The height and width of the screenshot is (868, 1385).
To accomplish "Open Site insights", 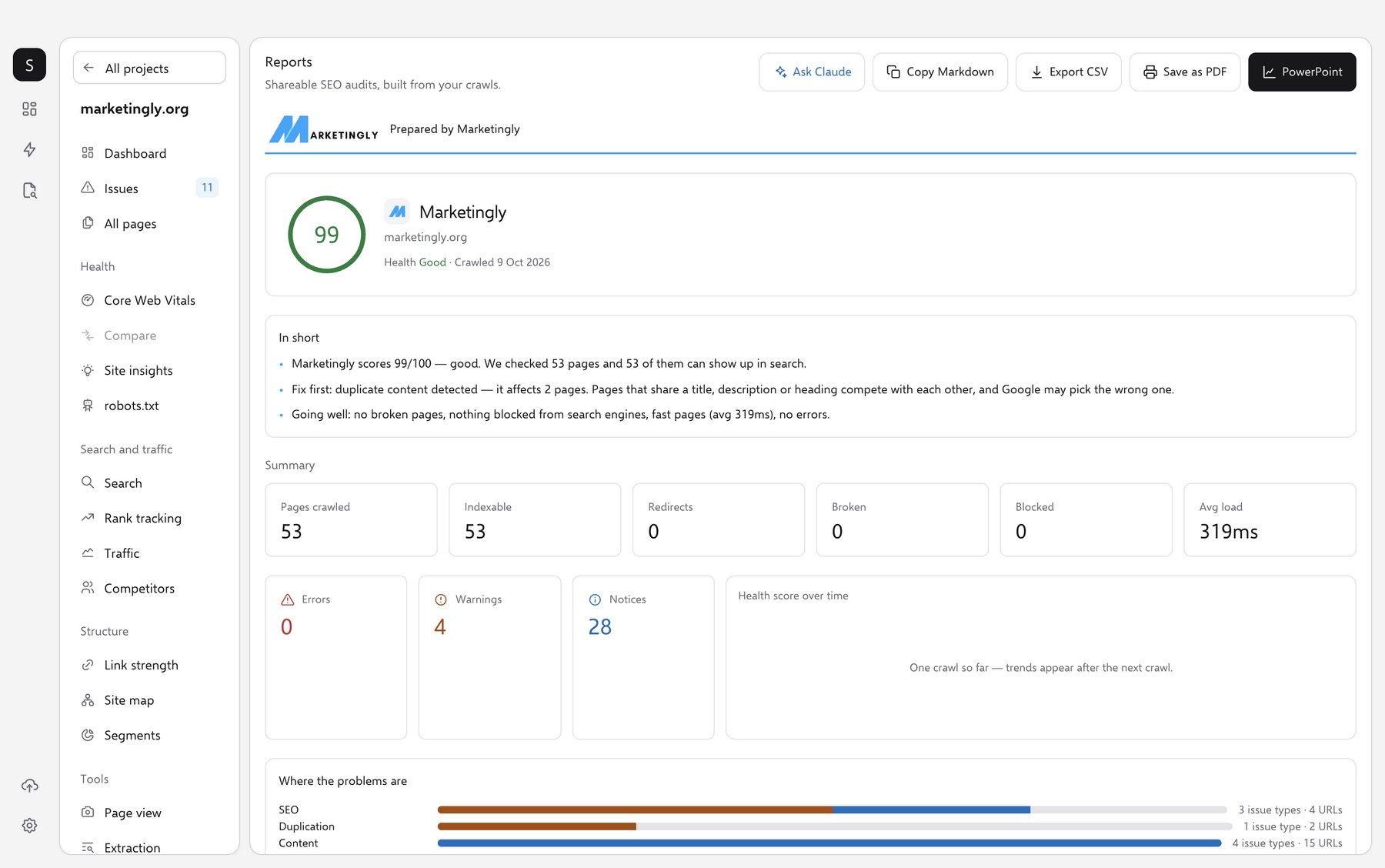I will click(x=149, y=370).
